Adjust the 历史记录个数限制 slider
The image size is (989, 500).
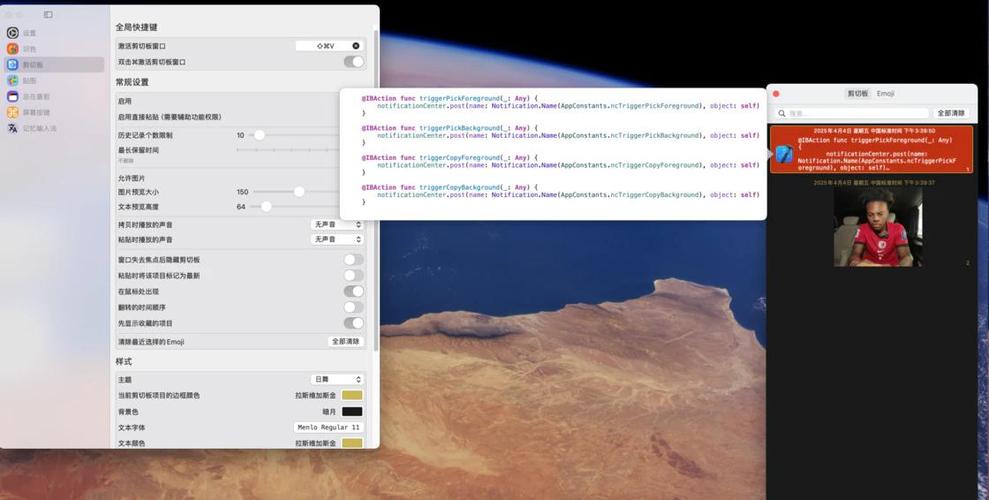coord(259,135)
